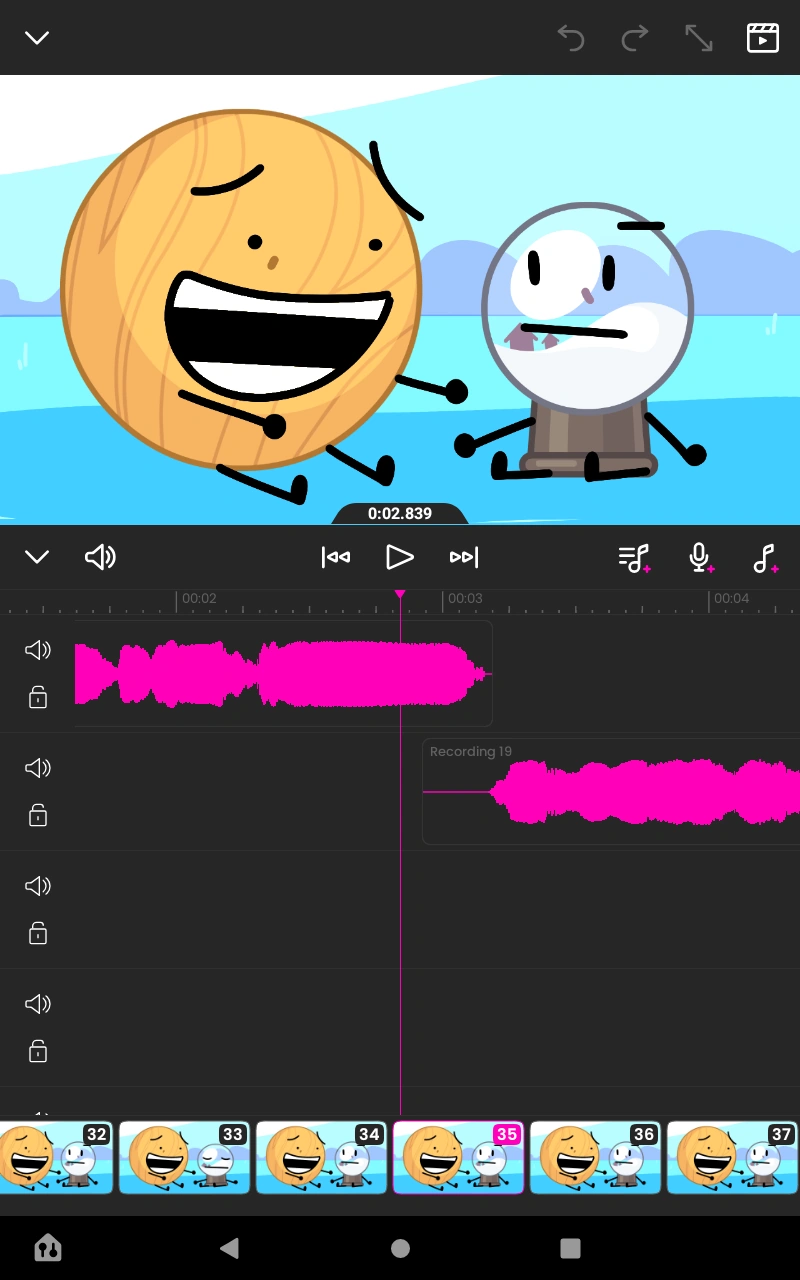Select current frame 35 thumbnail
The height and width of the screenshot is (1280, 800).
458,1157
